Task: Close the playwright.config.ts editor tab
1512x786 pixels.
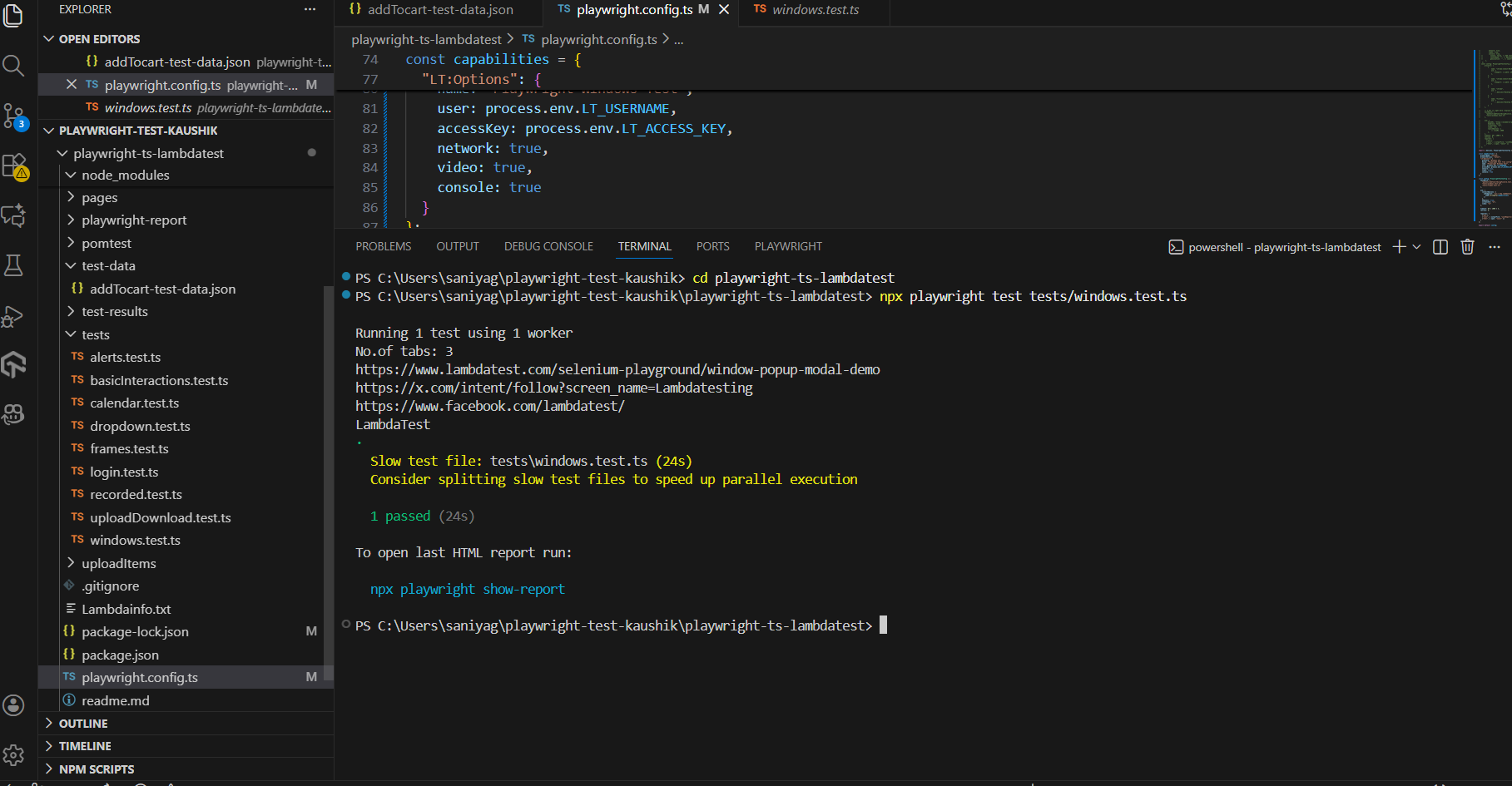Action: (724, 10)
